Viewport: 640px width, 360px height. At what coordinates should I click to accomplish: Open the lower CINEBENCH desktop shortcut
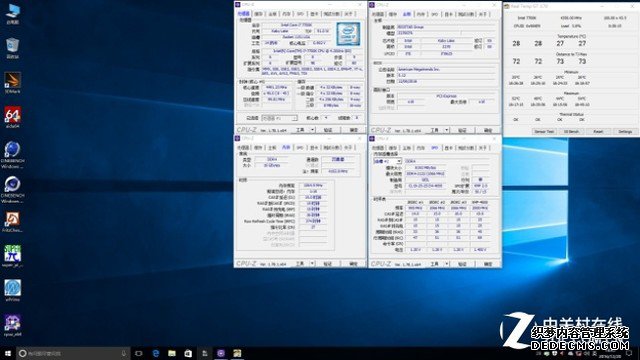(x=13, y=189)
